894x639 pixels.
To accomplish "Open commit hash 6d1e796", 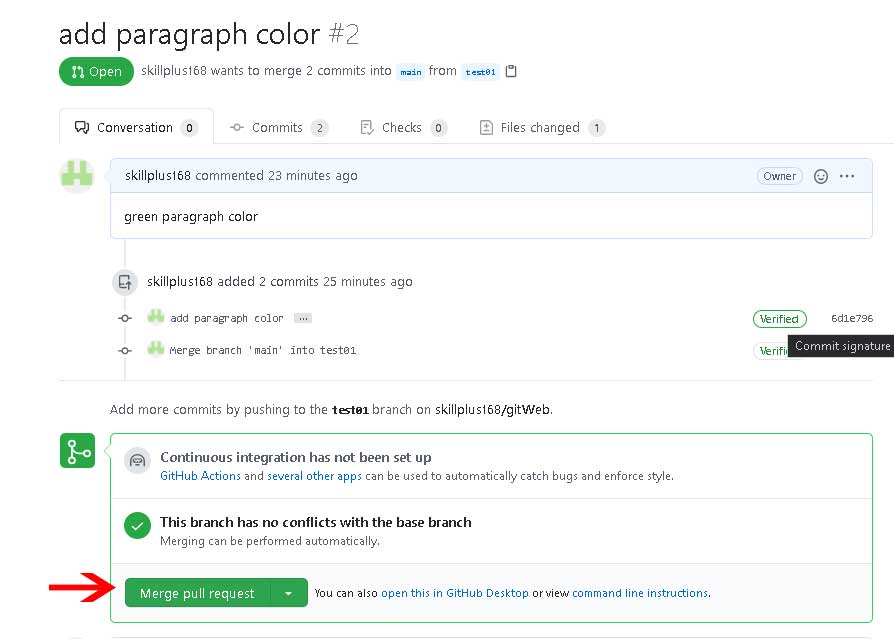I will pos(852,319).
